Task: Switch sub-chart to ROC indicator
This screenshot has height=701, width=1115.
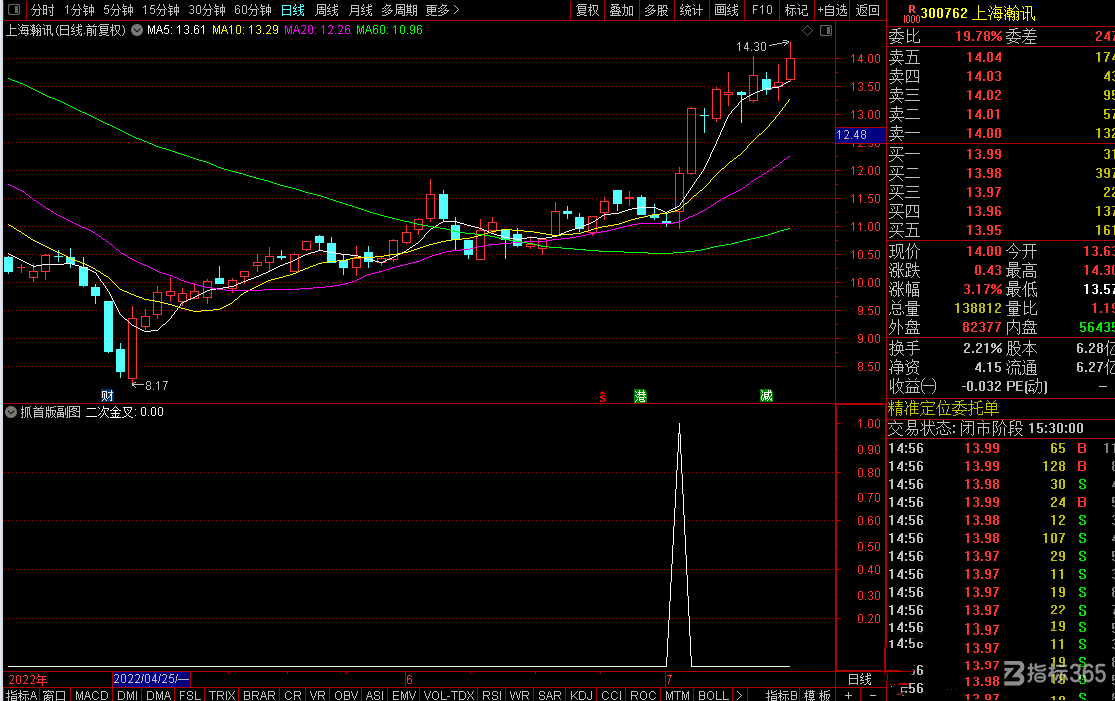Action: [643, 695]
